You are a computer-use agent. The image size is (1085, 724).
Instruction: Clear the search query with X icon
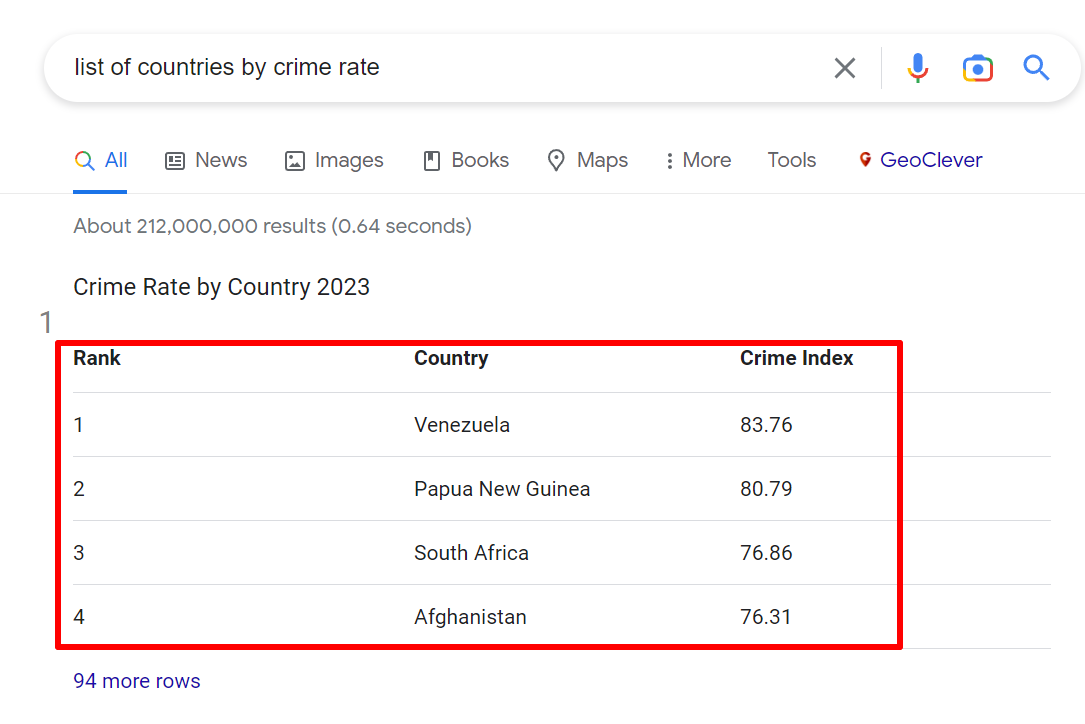point(845,68)
